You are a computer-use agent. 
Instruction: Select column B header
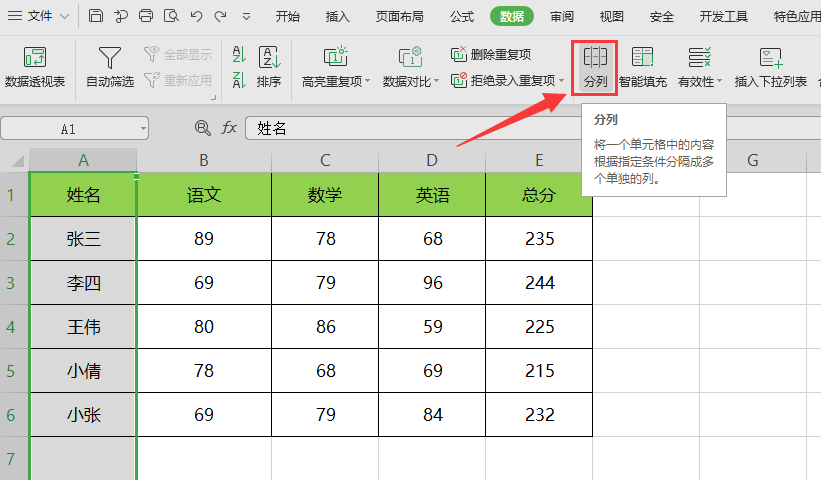(204, 160)
